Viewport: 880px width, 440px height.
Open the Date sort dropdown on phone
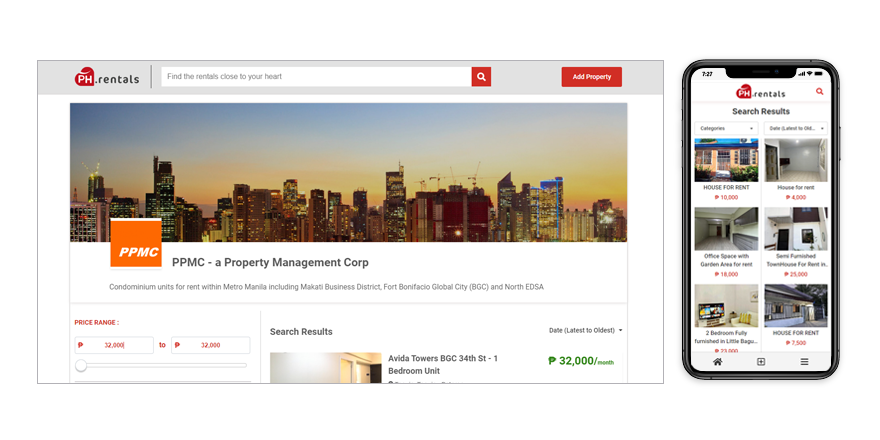click(795, 129)
